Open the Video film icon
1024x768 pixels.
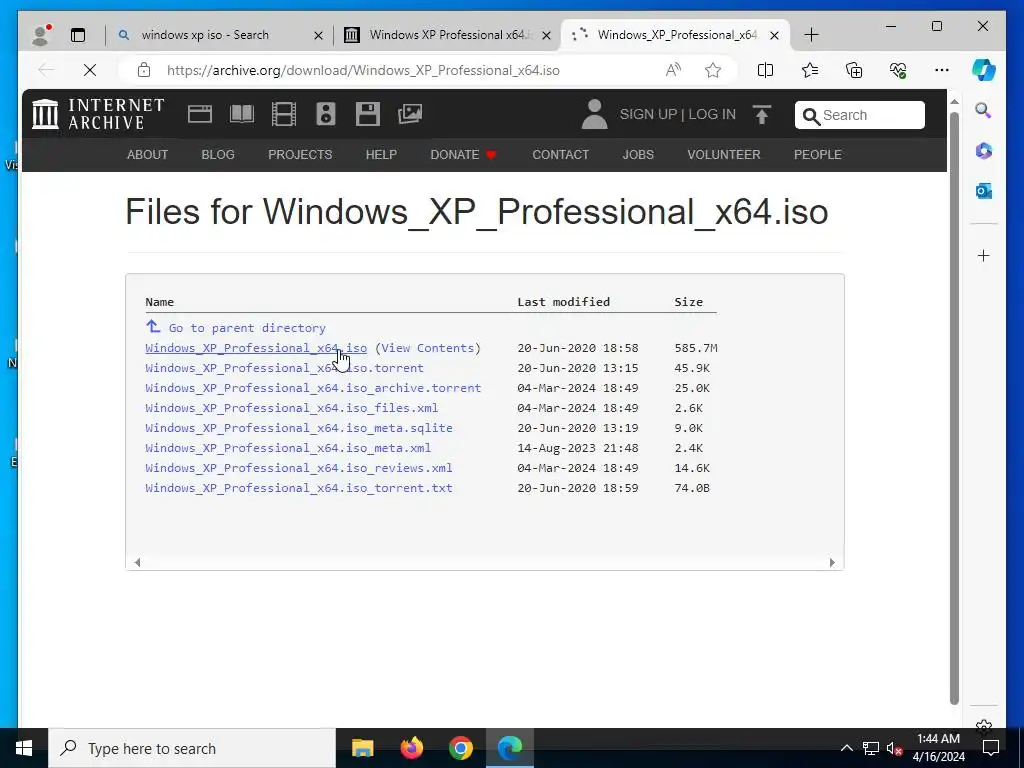(x=283, y=114)
